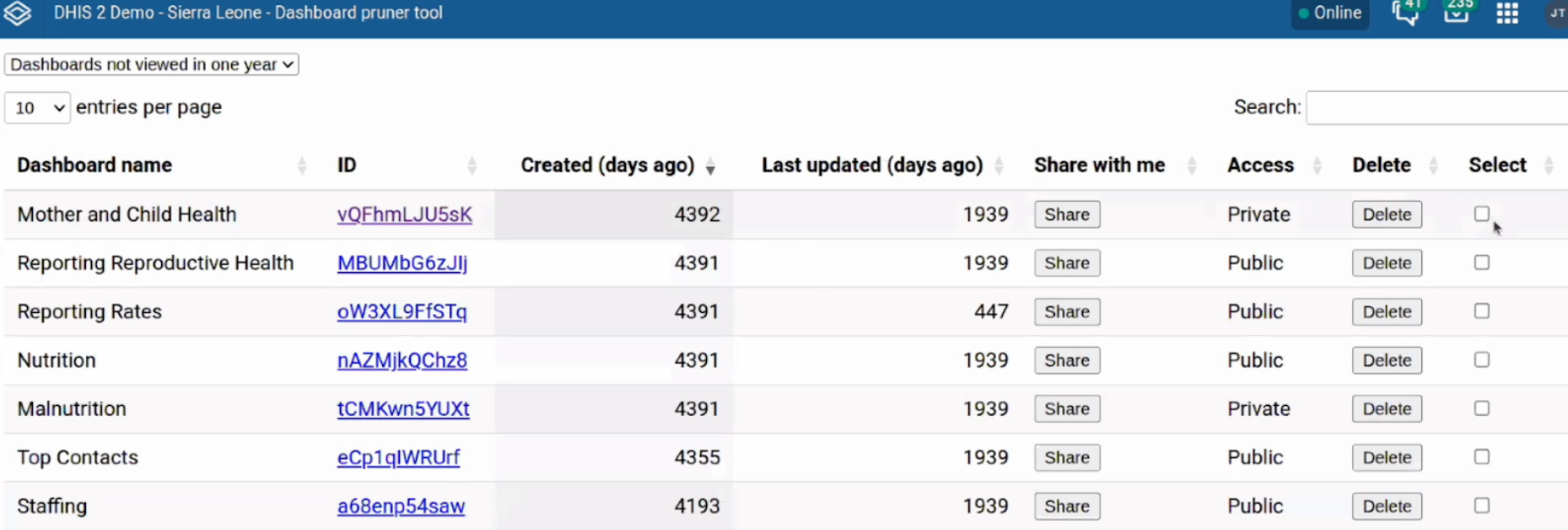
Task: Click the DHIS2 logo icon
Action: [18, 14]
